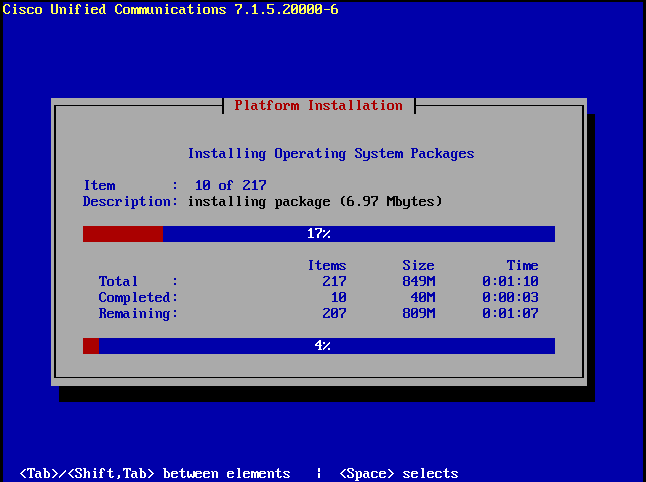Image resolution: width=646 pixels, height=482 pixels.
Task: Click the Tab between elements hint
Action: 154,474
